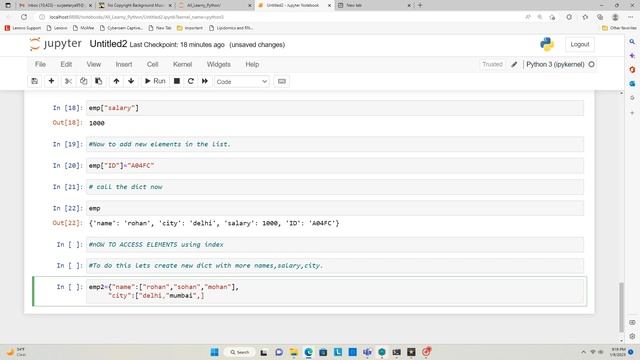Select the '# call the dict now' cell
Image resolution: width=640 pixels, height=360 pixels.
pos(335,187)
